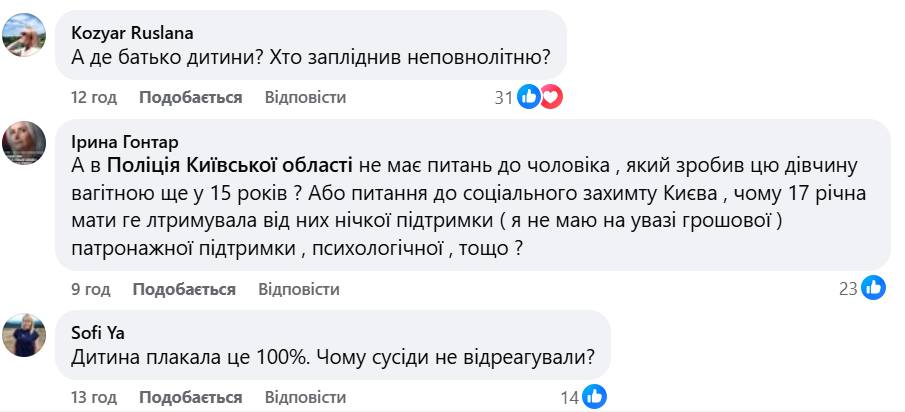Click the heart reaction icon on Kozyar Ruslana's comment
The height and width of the screenshot is (412, 905).
[551, 97]
